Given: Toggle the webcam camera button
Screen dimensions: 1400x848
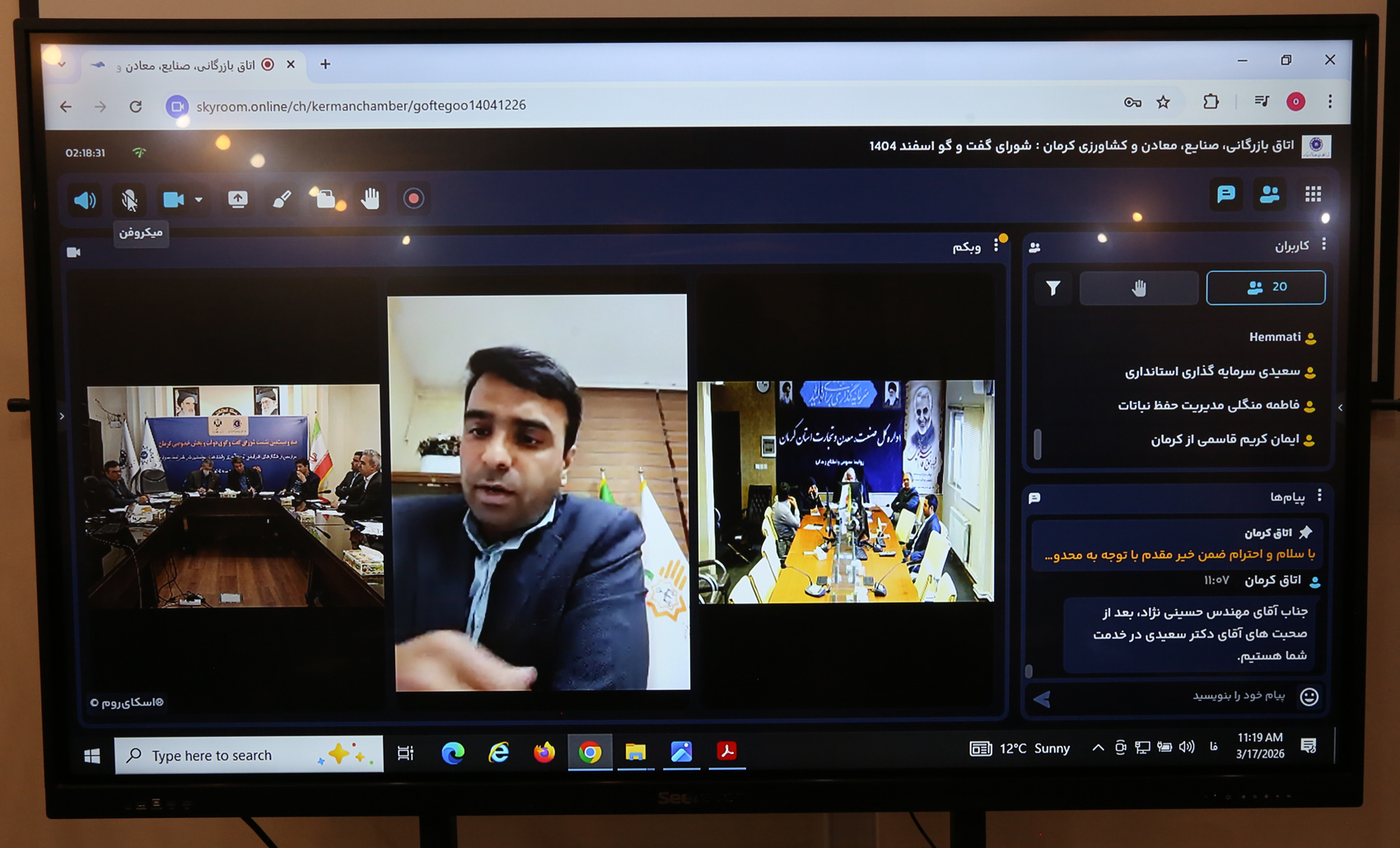Looking at the screenshot, I should [173, 199].
